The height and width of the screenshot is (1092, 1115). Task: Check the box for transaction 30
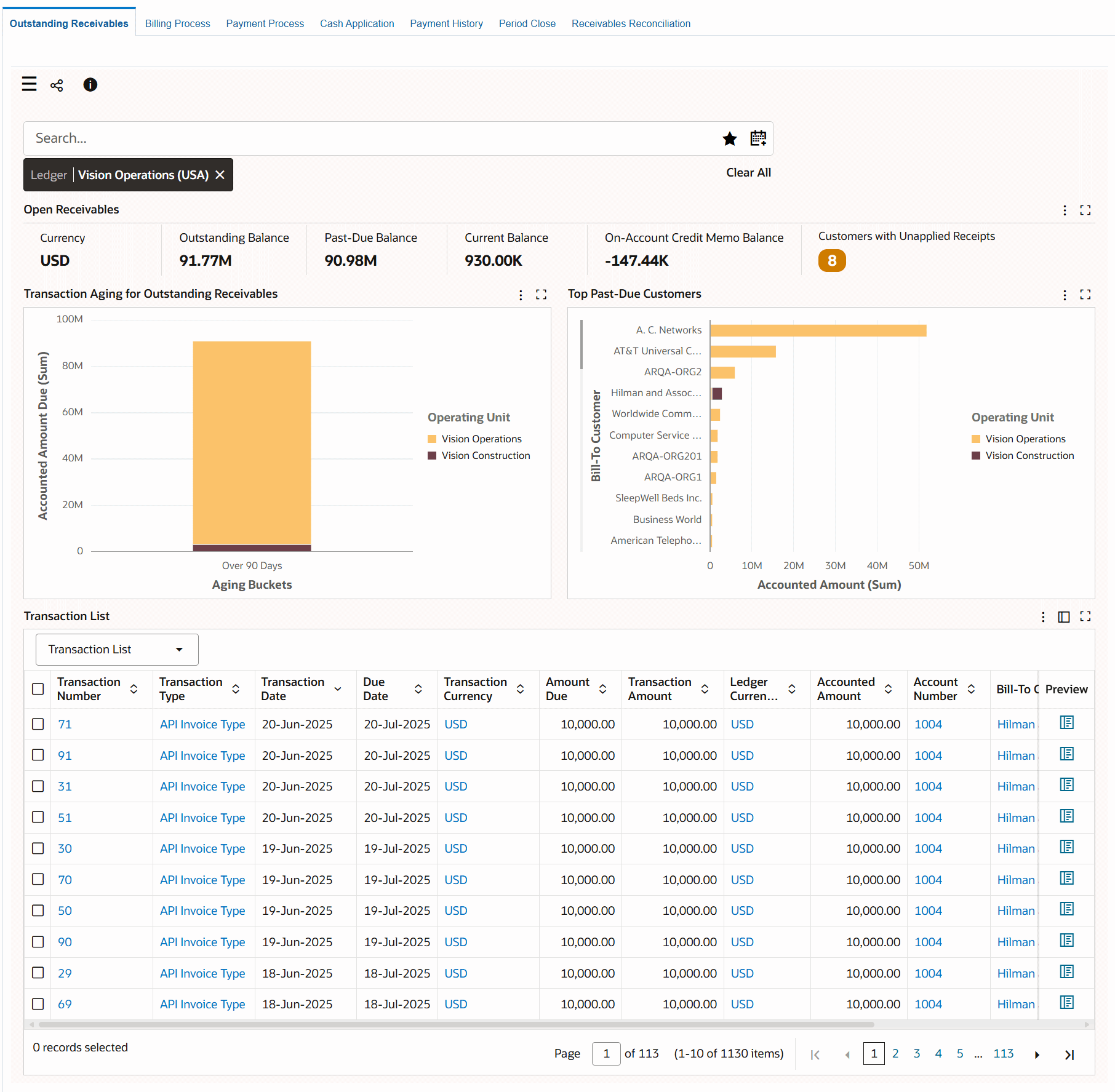coord(38,848)
